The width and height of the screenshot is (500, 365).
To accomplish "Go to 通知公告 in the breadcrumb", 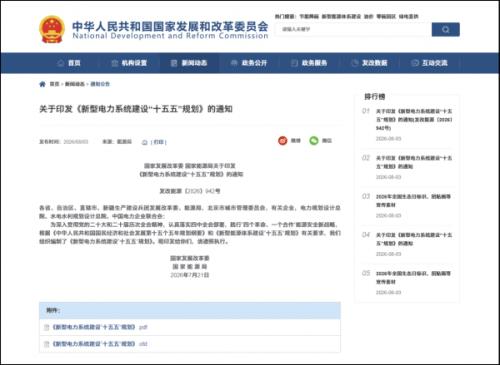I will pyautogui.click(x=100, y=84).
